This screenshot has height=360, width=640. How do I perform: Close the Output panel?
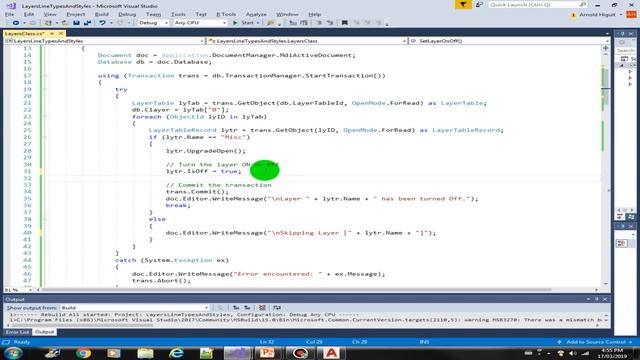tap(605, 299)
